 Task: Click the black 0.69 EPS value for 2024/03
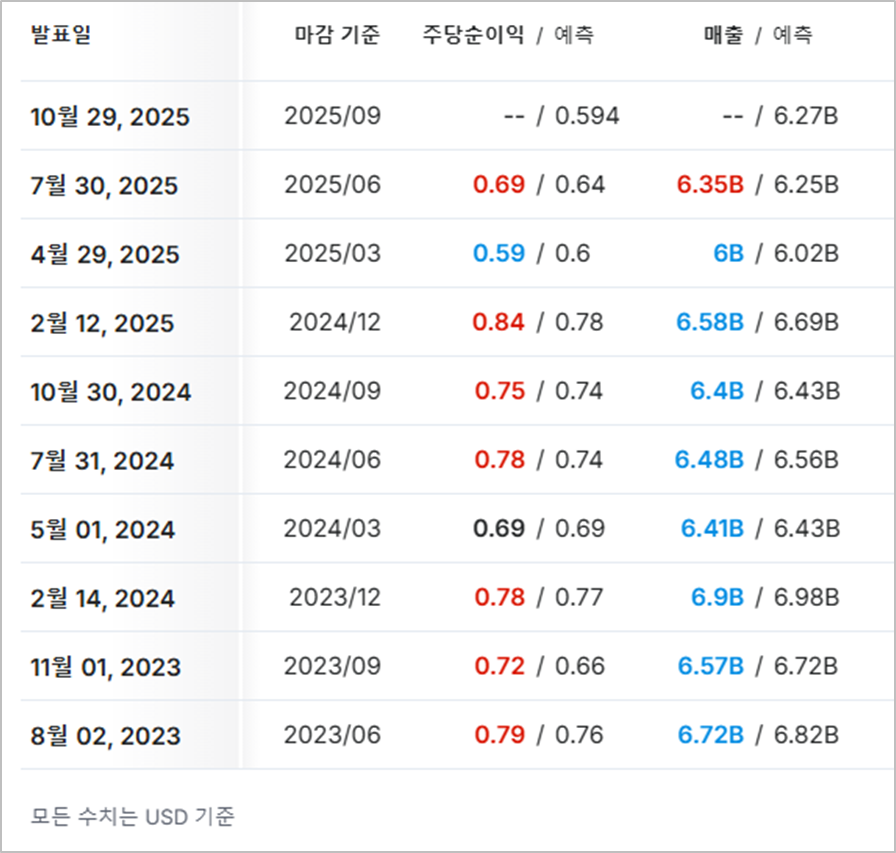click(499, 528)
